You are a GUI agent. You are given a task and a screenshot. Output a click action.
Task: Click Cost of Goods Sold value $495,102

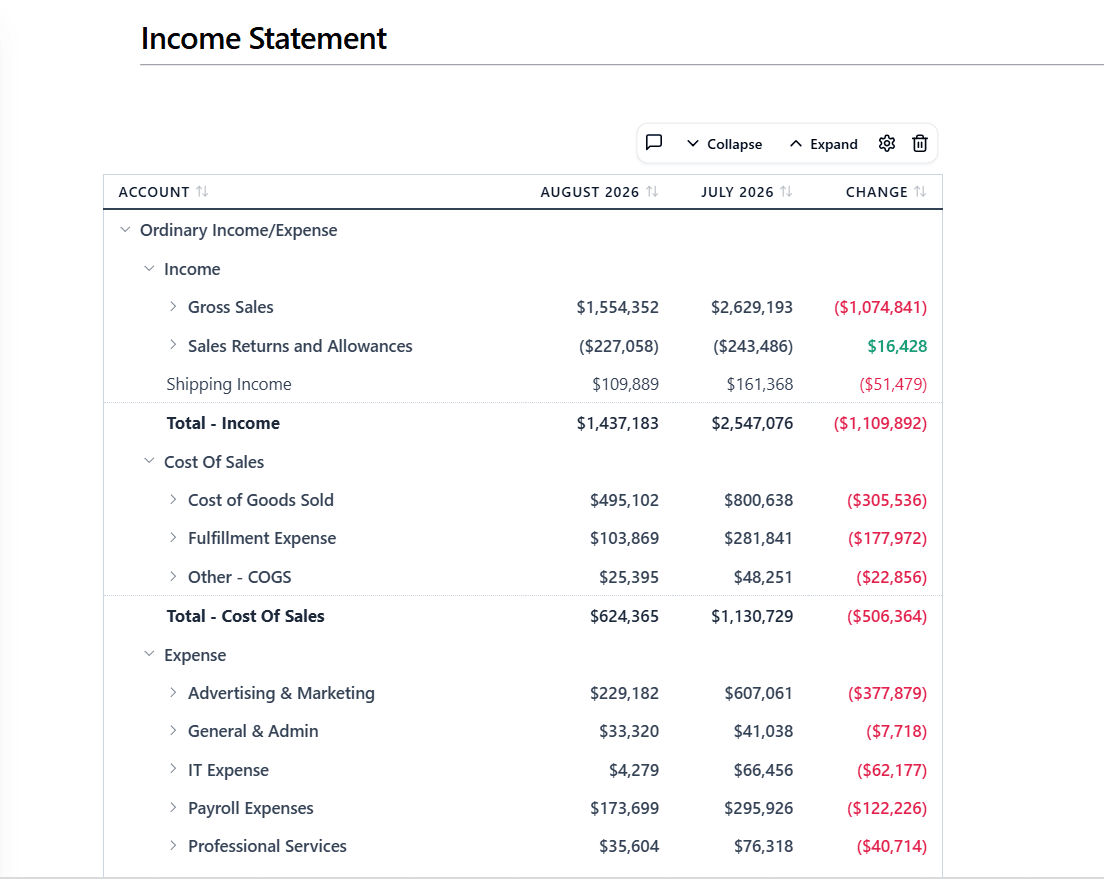(x=625, y=500)
